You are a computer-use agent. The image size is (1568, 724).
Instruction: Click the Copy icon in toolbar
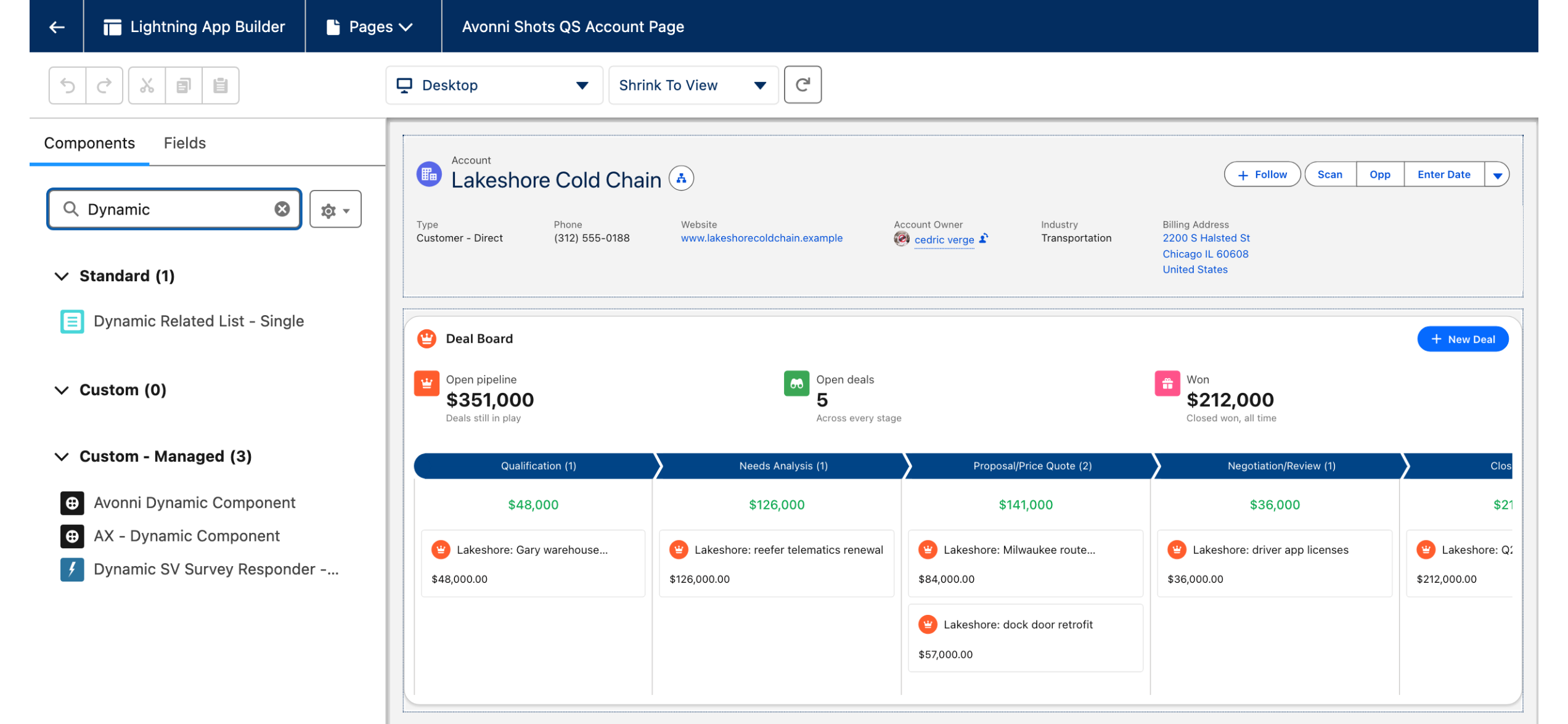[x=184, y=85]
